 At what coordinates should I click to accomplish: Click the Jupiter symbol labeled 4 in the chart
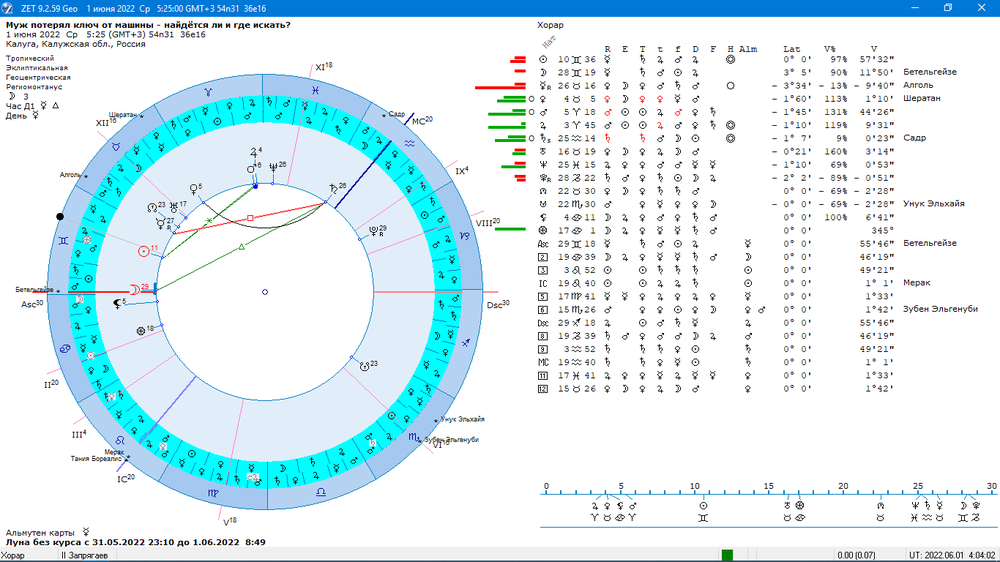tap(253, 154)
